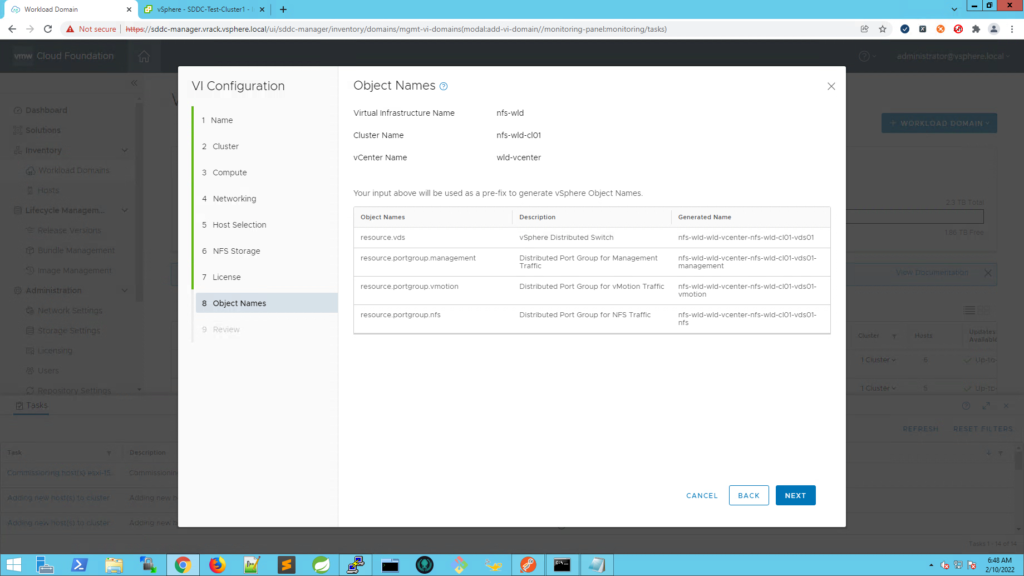Click the BACK button

pos(748,495)
